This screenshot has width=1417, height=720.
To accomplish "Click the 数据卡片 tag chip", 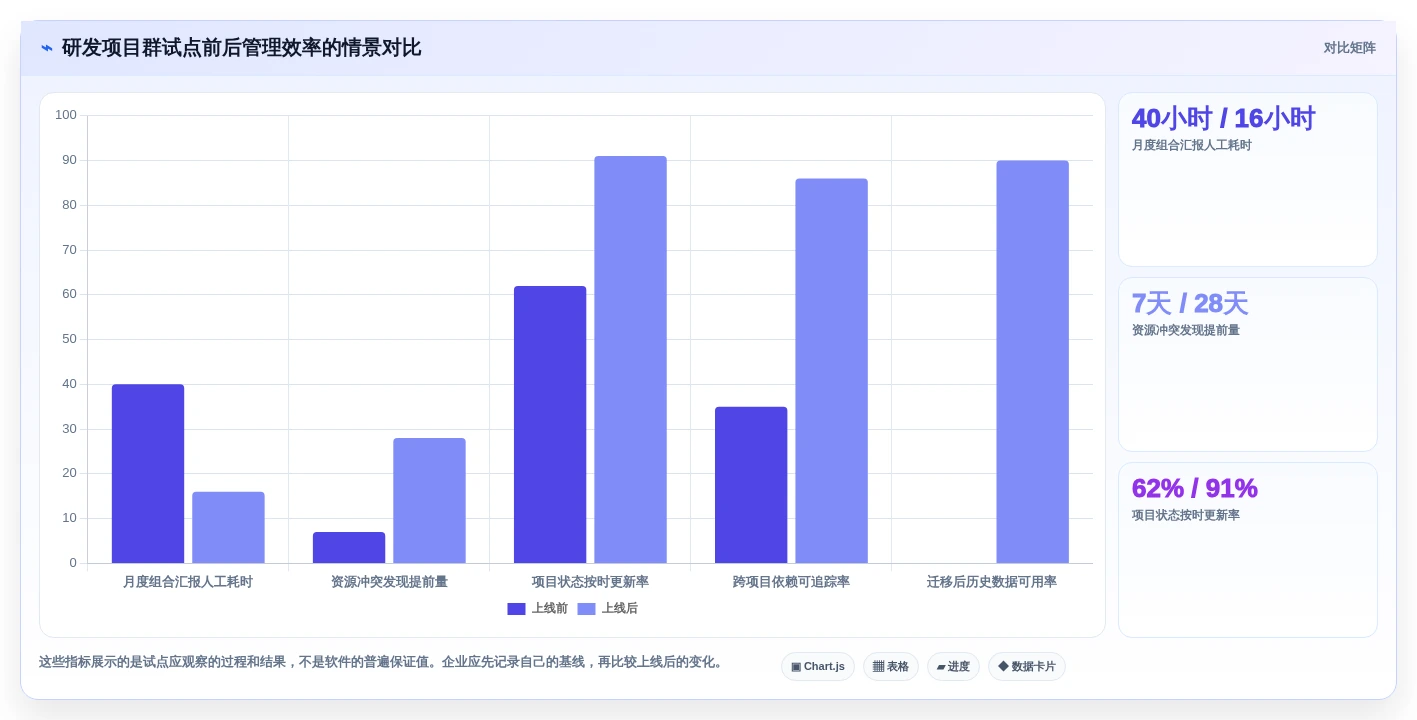I will [1027, 666].
